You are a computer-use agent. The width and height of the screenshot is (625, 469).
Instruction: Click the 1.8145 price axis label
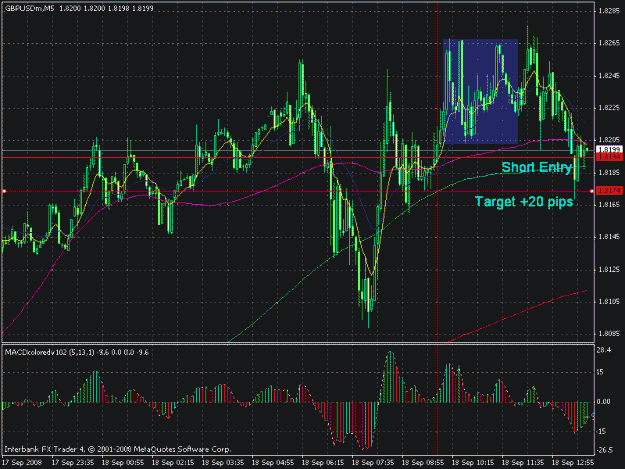[609, 237]
